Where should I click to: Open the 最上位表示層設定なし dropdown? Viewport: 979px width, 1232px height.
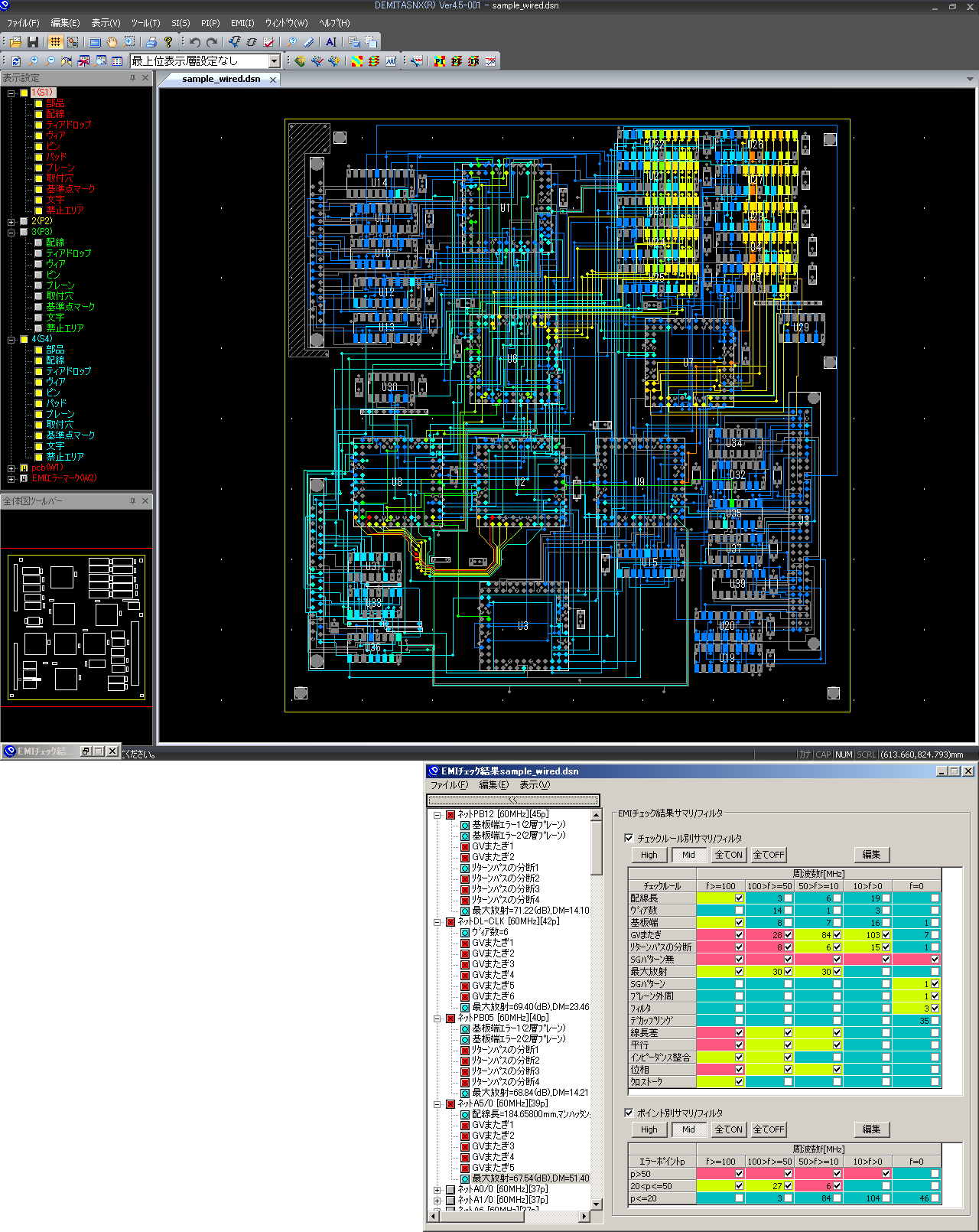(275, 61)
